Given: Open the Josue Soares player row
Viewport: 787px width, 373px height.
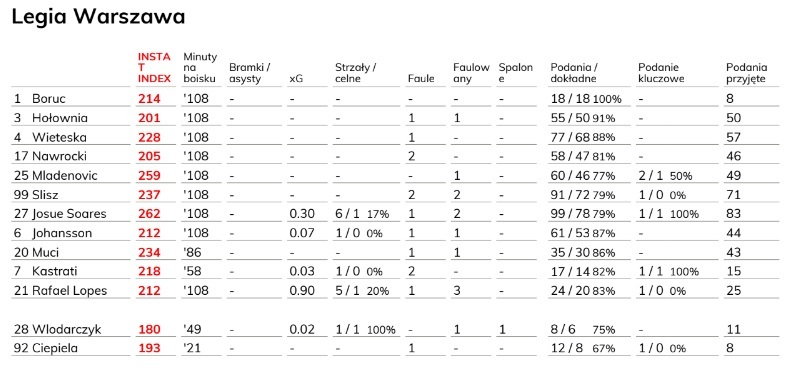Looking at the screenshot, I should (x=396, y=214).
